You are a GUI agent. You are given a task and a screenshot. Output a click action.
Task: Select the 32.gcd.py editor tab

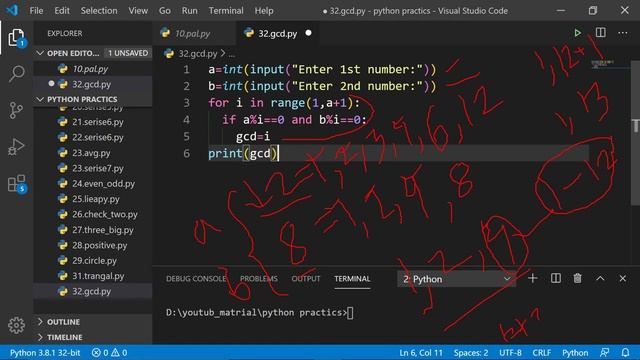(x=278, y=33)
